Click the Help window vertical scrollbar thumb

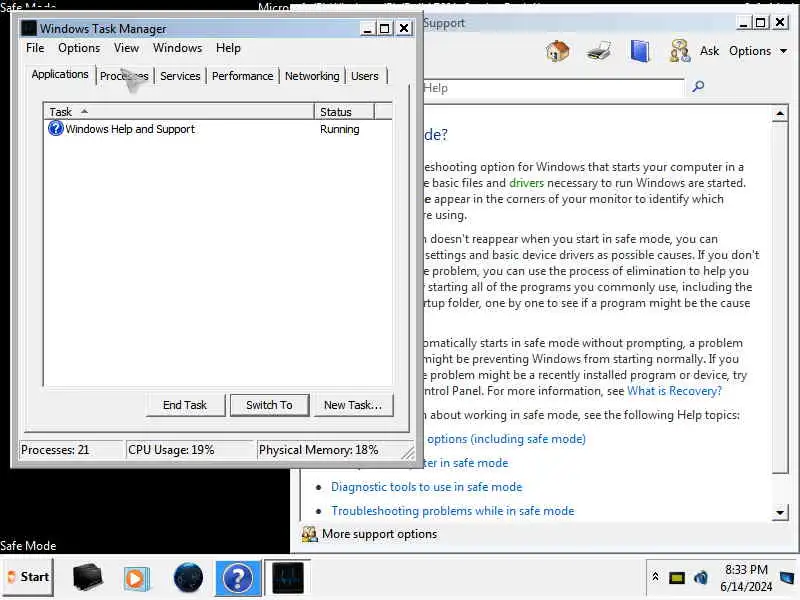780,298
